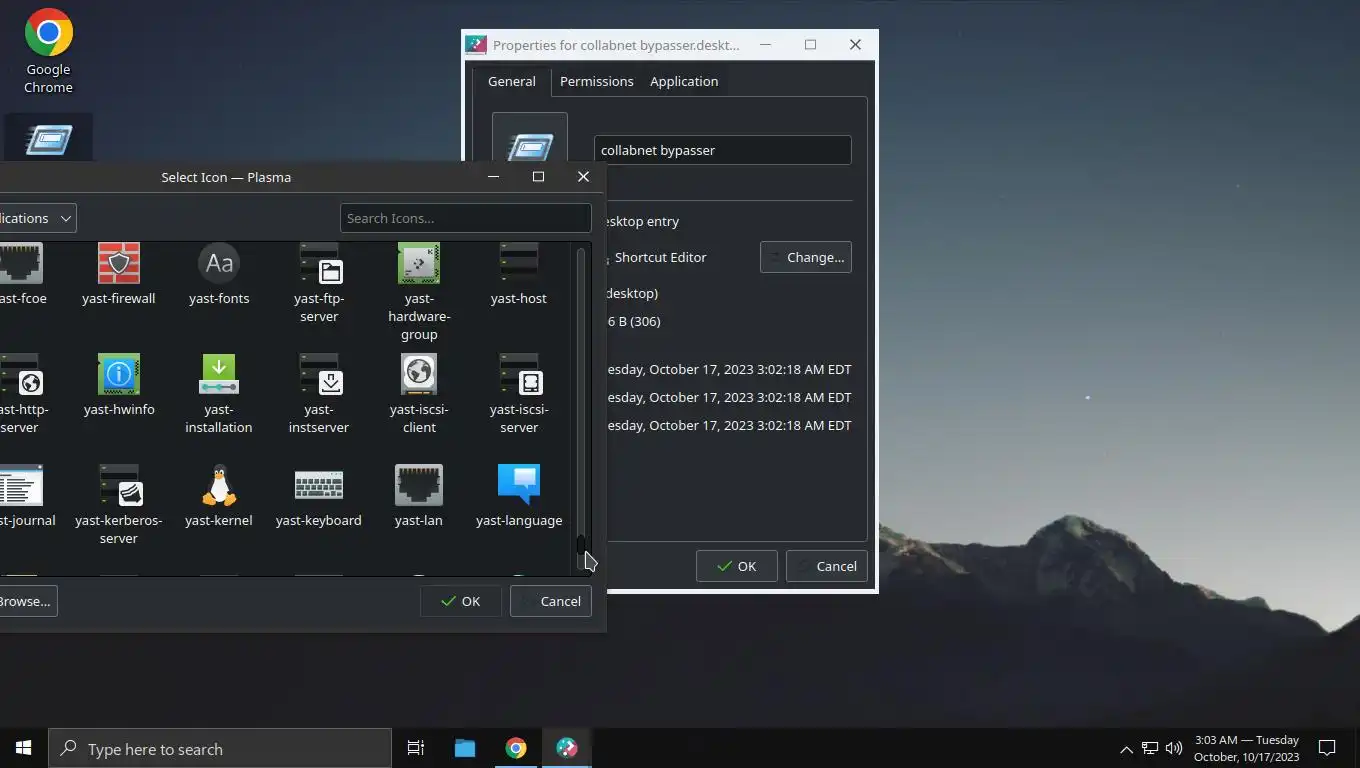Click Browse in Select Icon dialog
The width and height of the screenshot is (1360, 768).
coord(28,601)
